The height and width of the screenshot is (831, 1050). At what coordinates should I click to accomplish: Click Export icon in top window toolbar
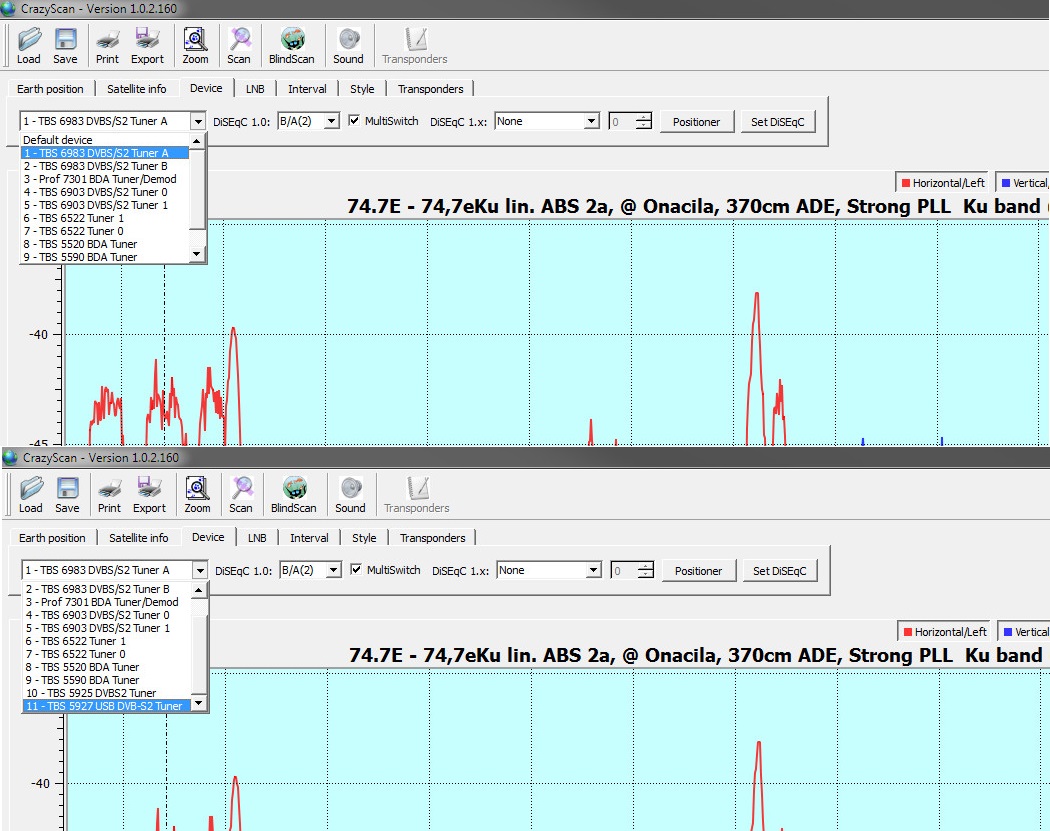147,39
